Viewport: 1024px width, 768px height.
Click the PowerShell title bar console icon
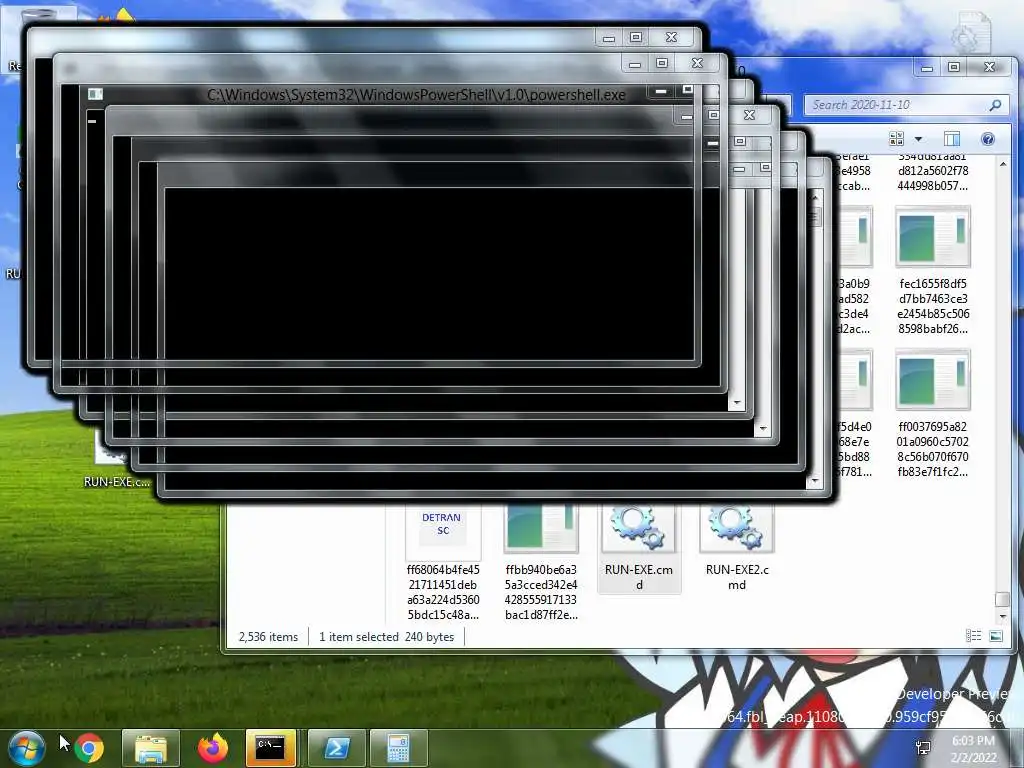click(95, 94)
